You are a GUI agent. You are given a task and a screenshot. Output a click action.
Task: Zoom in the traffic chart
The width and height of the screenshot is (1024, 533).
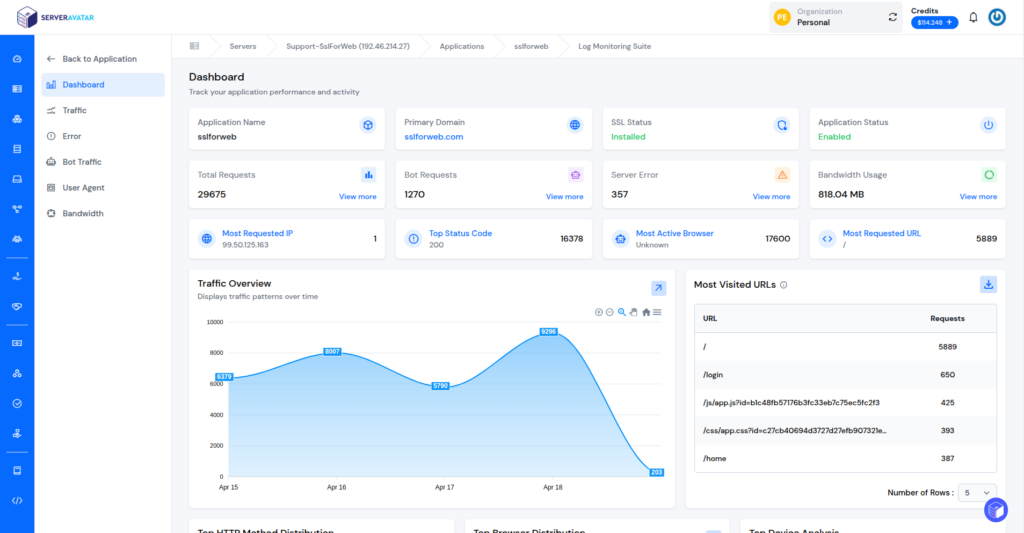[x=598, y=312]
